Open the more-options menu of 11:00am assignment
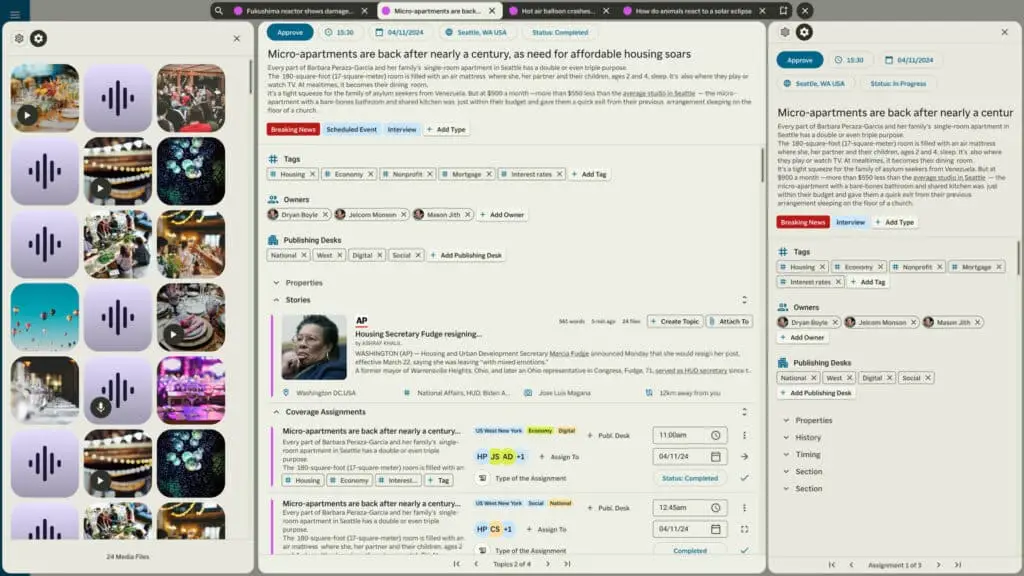The image size is (1024, 576). point(744,436)
